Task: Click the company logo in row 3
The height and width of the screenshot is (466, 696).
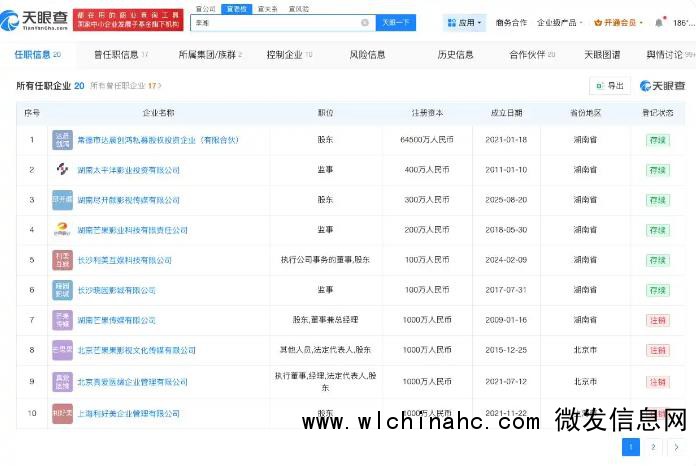Action: pos(62,200)
